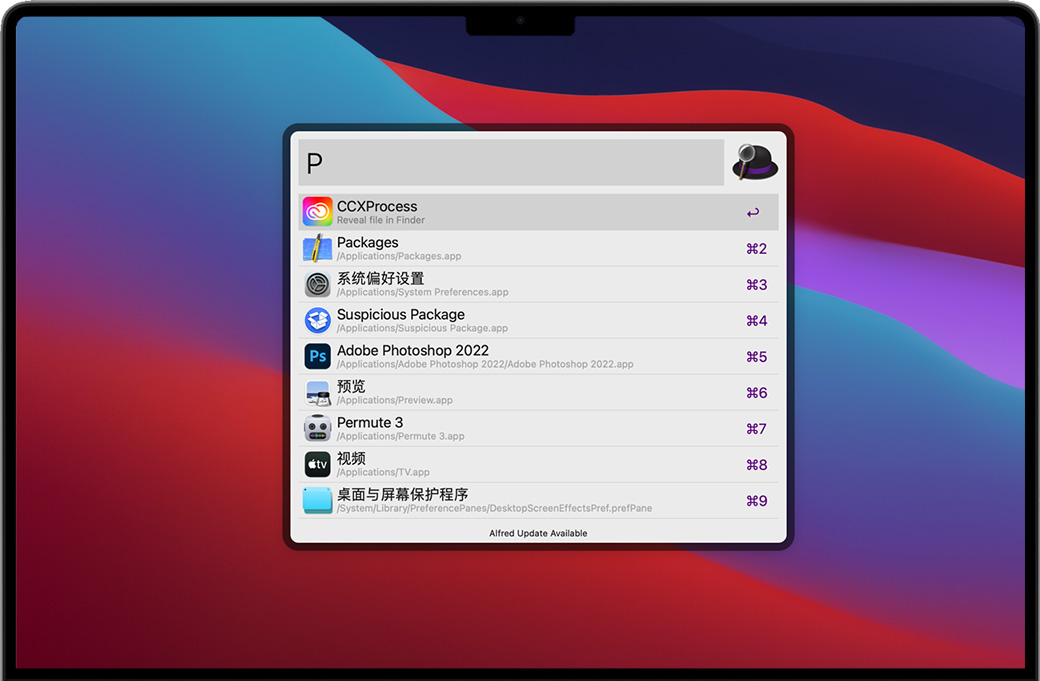Click the /Applications/Preview.app path
This screenshot has width=1040, height=681.
(x=395, y=400)
